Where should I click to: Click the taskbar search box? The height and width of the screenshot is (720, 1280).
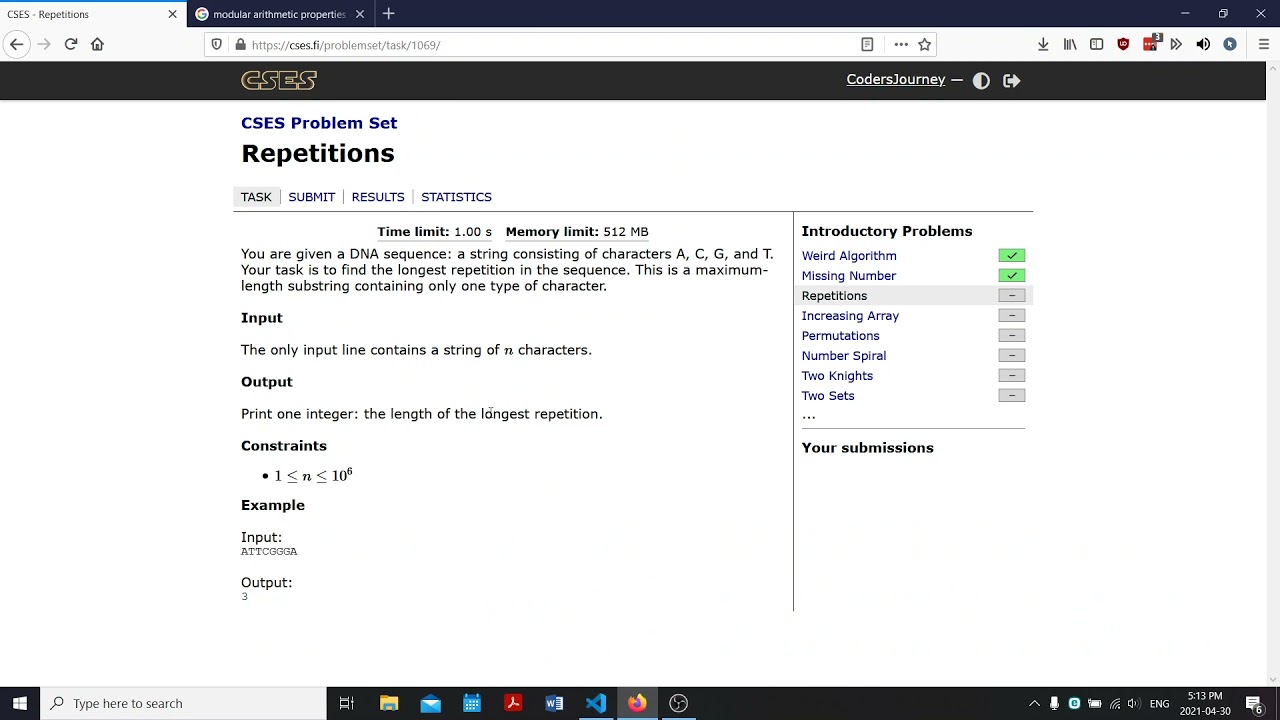click(x=183, y=703)
